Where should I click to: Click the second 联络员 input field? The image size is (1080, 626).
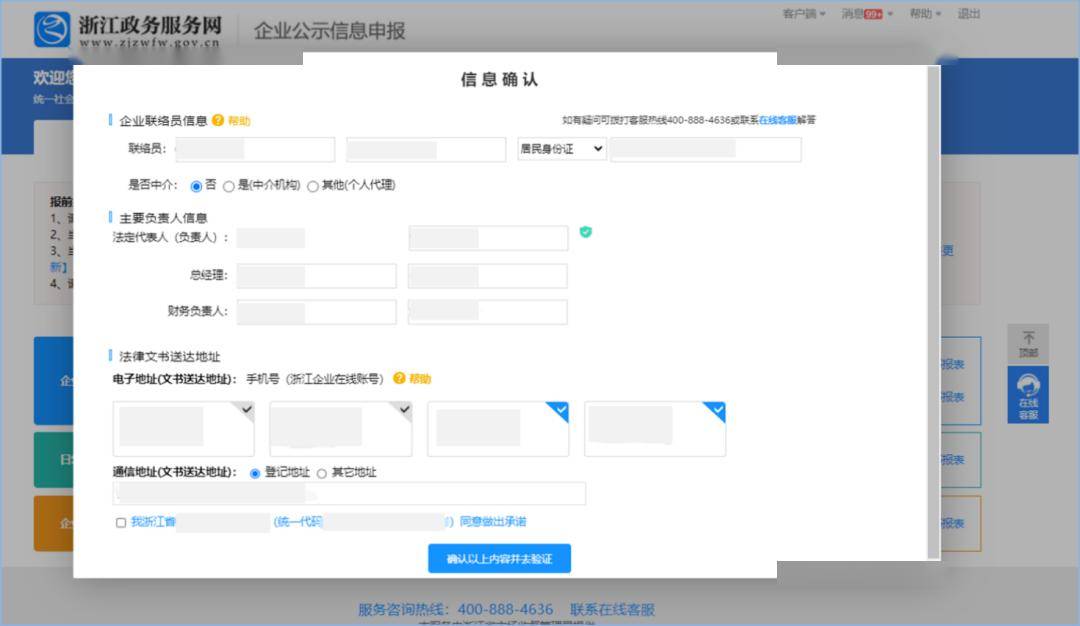426,149
